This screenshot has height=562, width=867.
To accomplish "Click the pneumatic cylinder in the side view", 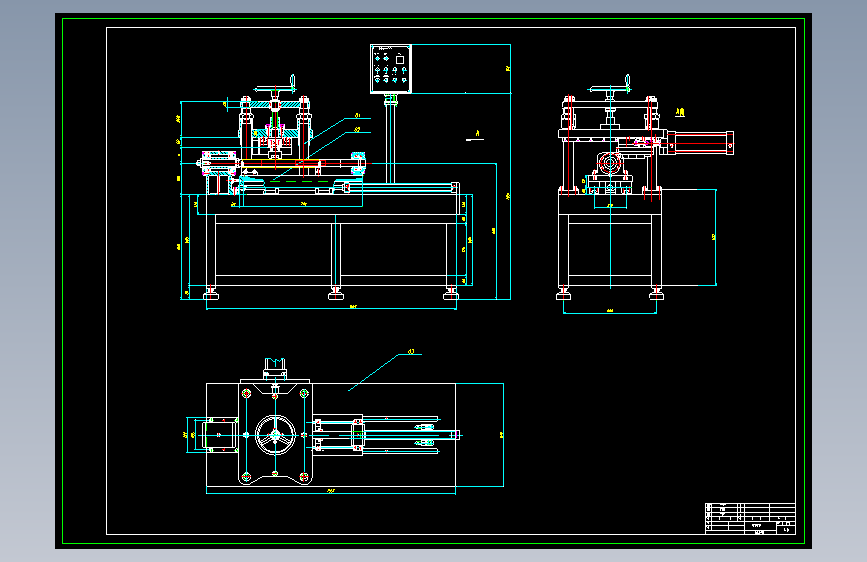I will [700, 143].
